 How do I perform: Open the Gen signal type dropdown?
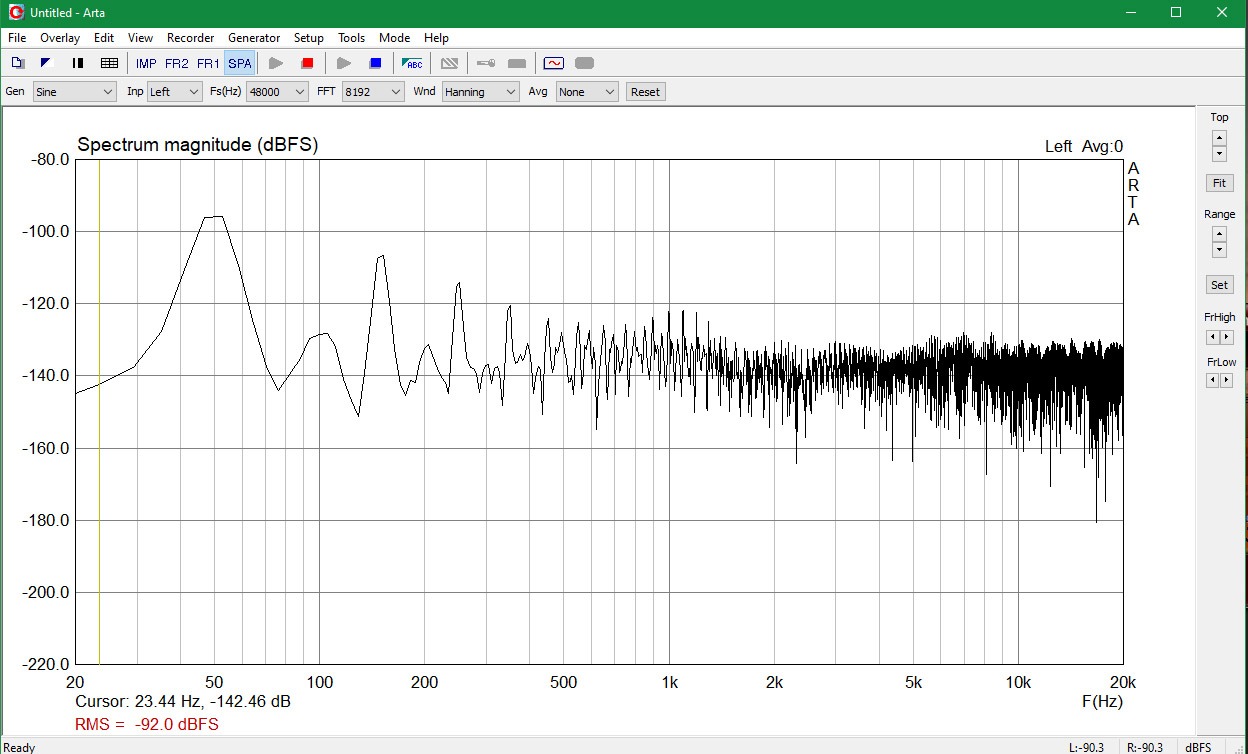[75, 91]
